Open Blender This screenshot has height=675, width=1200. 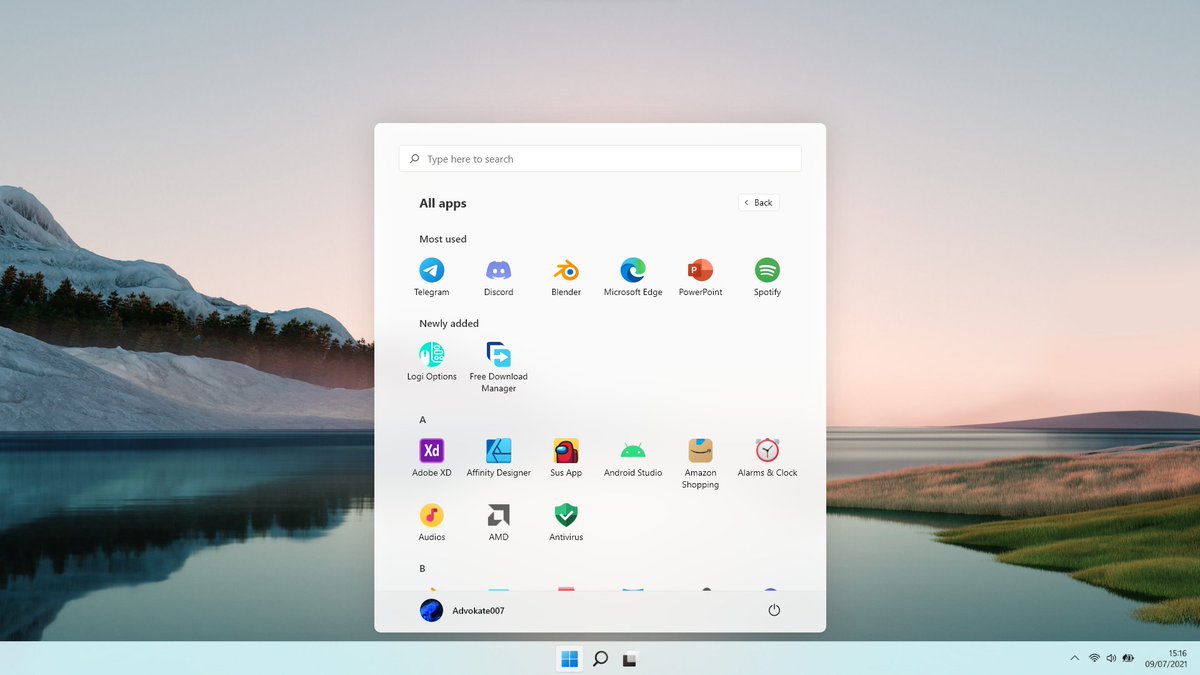pyautogui.click(x=566, y=277)
